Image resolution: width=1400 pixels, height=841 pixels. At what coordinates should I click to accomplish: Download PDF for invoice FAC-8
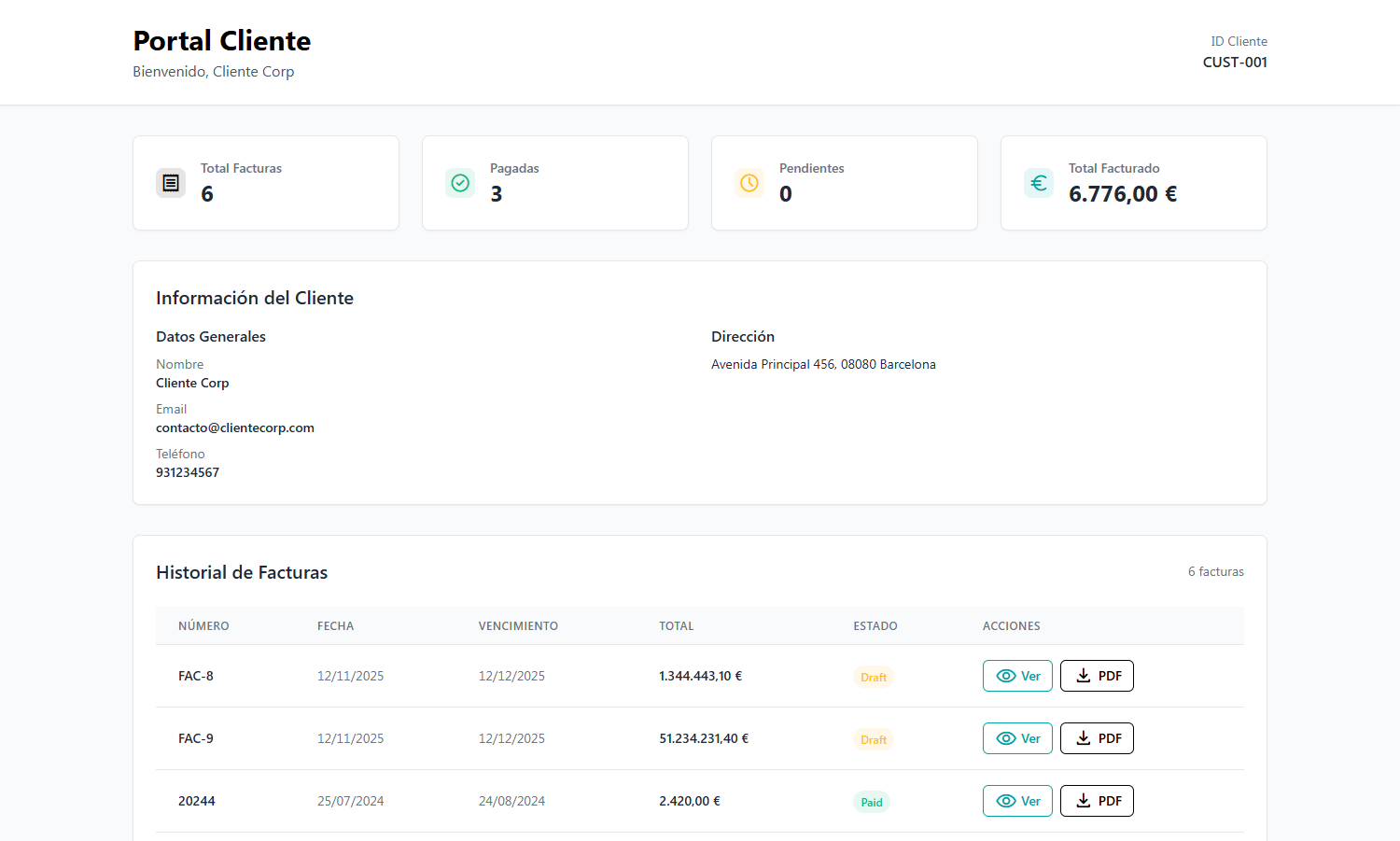(x=1097, y=676)
